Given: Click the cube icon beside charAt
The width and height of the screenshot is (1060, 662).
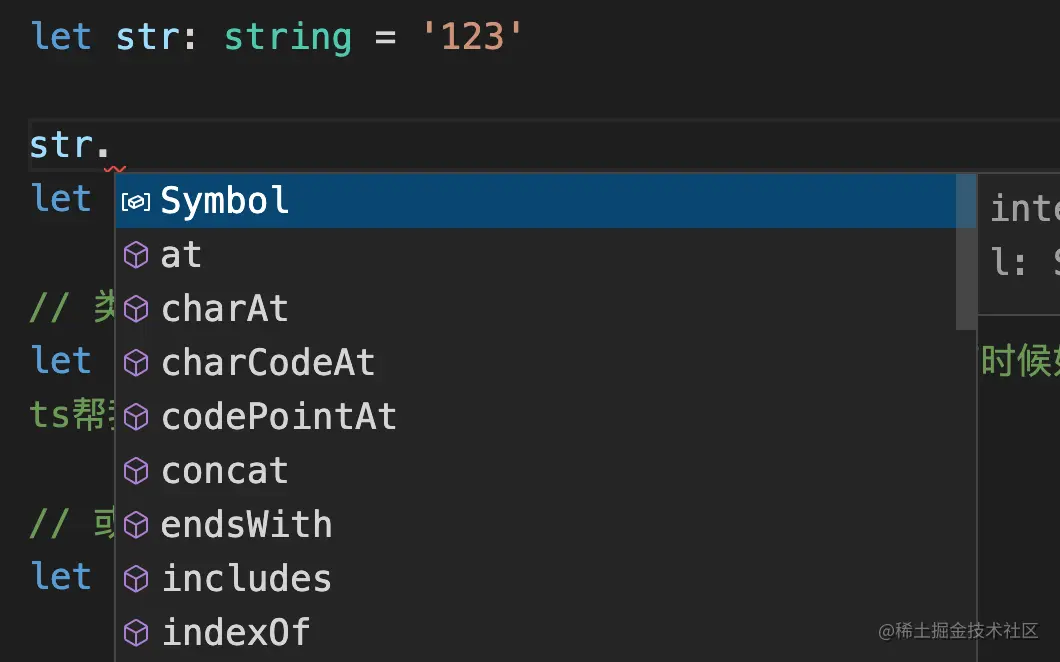Looking at the screenshot, I should click(136, 310).
